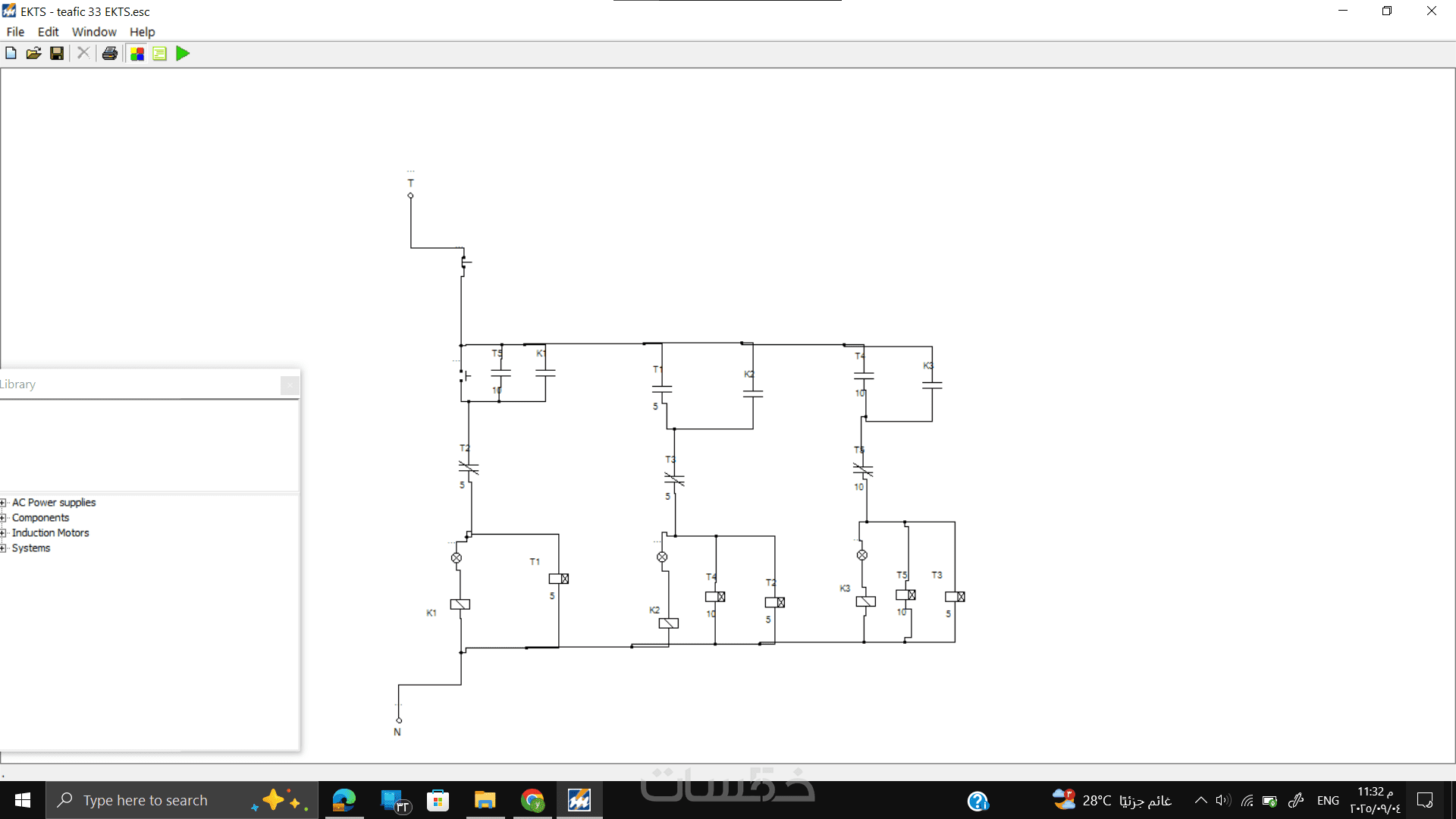The width and height of the screenshot is (1456, 819).
Task: Click the delete X toolbar icon
Action: click(x=83, y=53)
